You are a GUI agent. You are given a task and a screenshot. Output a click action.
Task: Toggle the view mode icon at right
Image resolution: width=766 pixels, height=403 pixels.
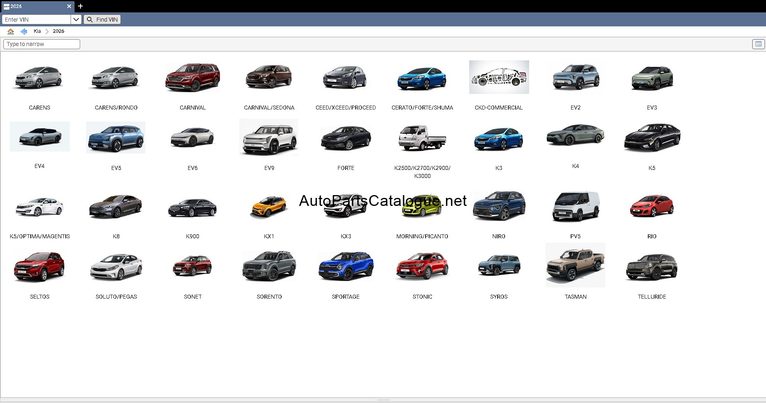[x=758, y=44]
